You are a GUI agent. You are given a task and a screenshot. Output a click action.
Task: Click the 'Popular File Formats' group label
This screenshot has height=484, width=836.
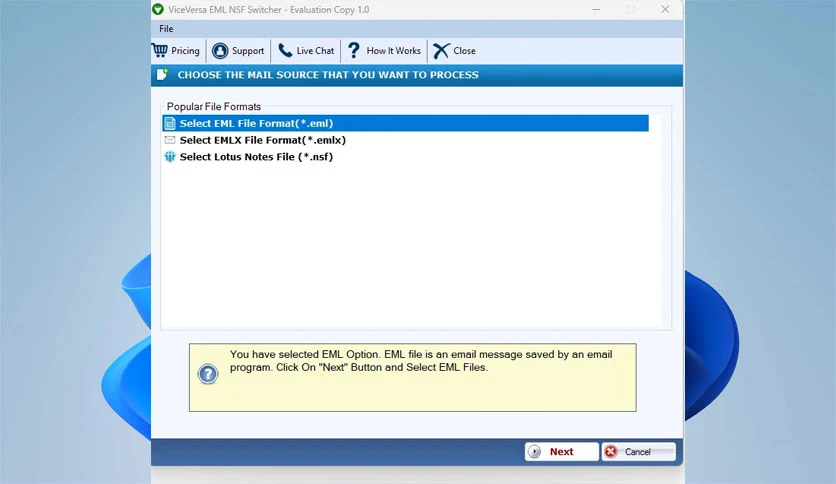point(214,107)
